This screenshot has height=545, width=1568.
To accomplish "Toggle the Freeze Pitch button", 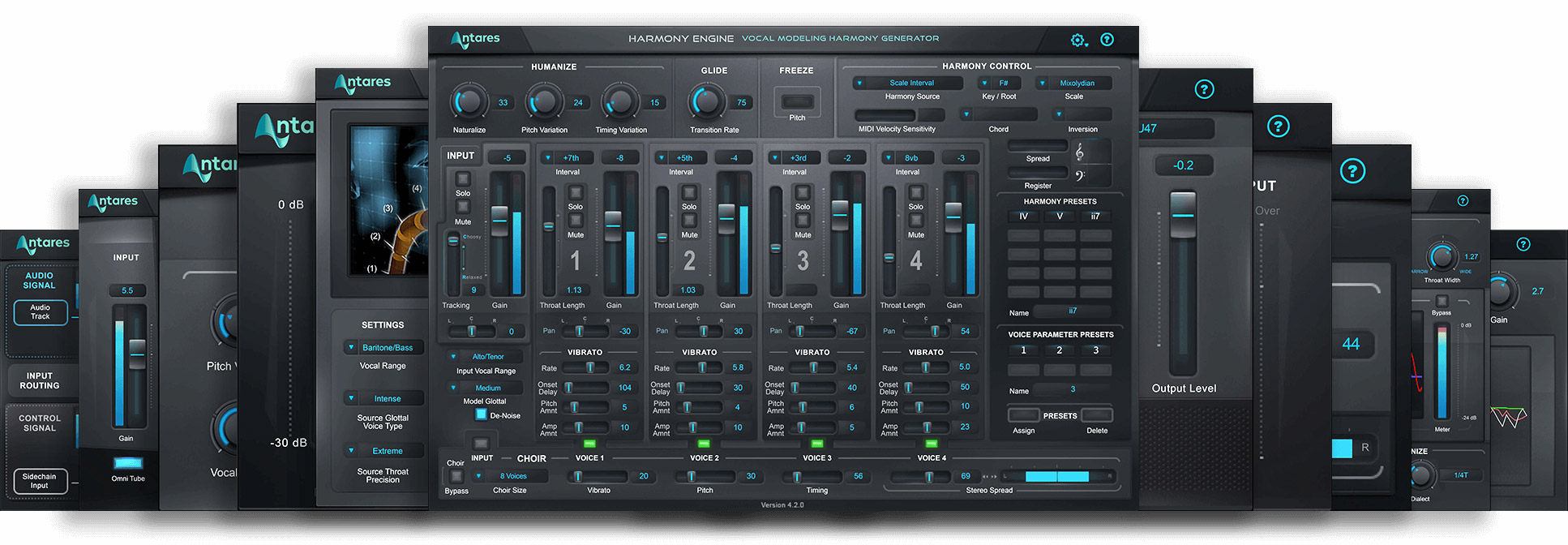I will click(x=797, y=101).
